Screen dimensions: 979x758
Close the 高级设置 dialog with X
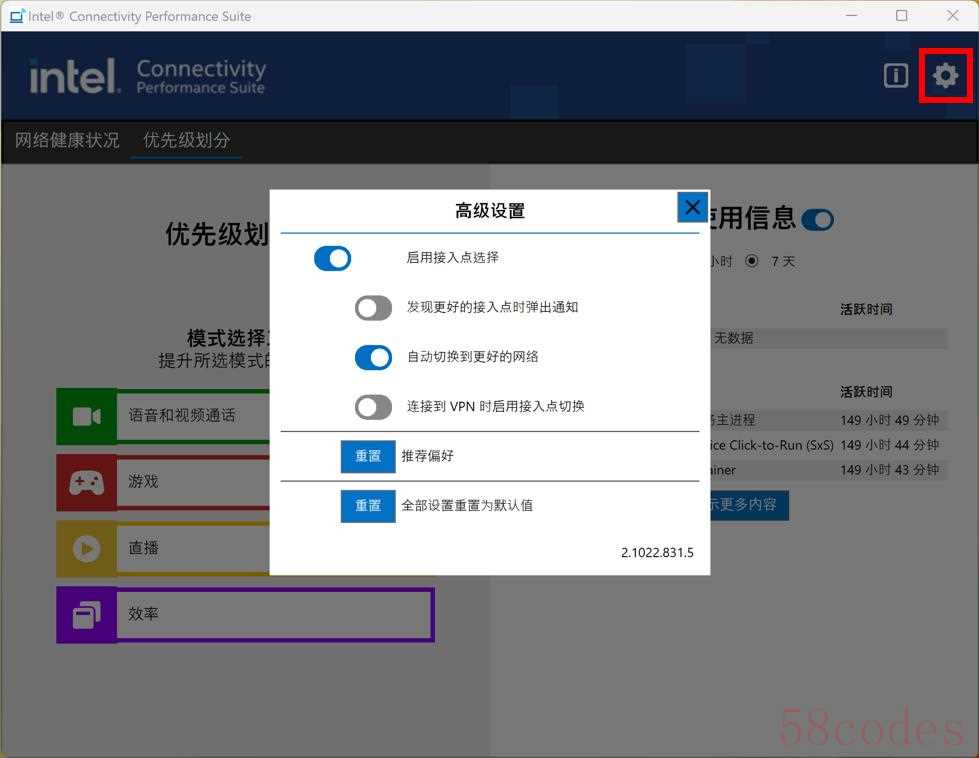692,207
